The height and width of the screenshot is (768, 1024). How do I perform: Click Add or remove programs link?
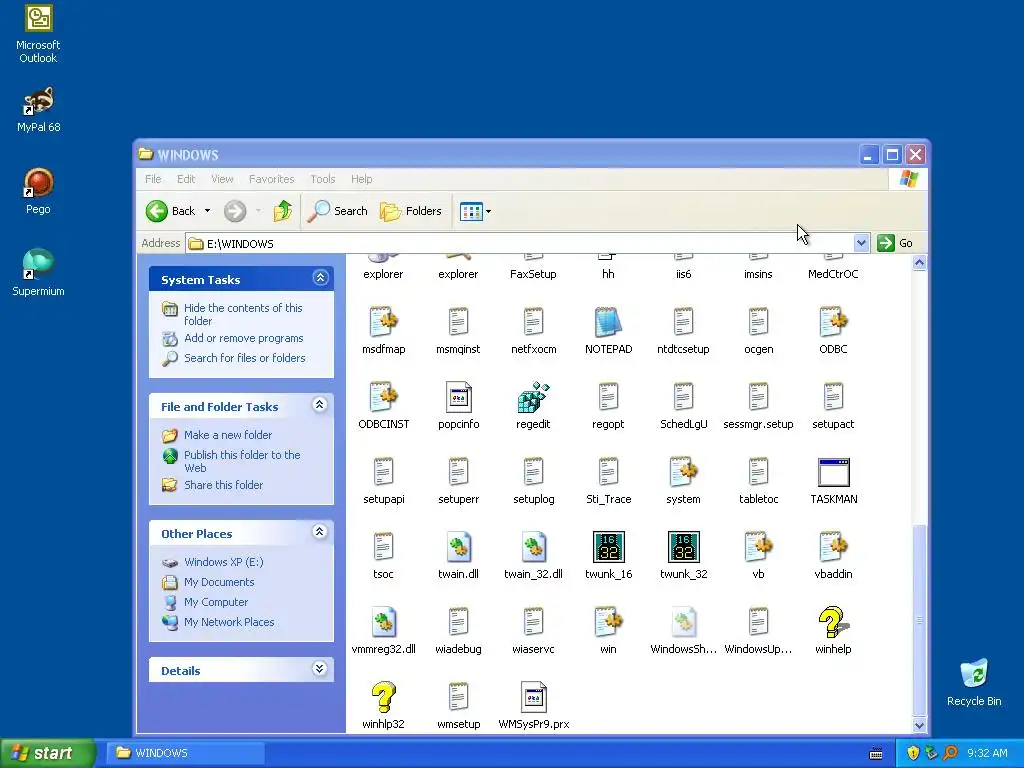point(244,338)
